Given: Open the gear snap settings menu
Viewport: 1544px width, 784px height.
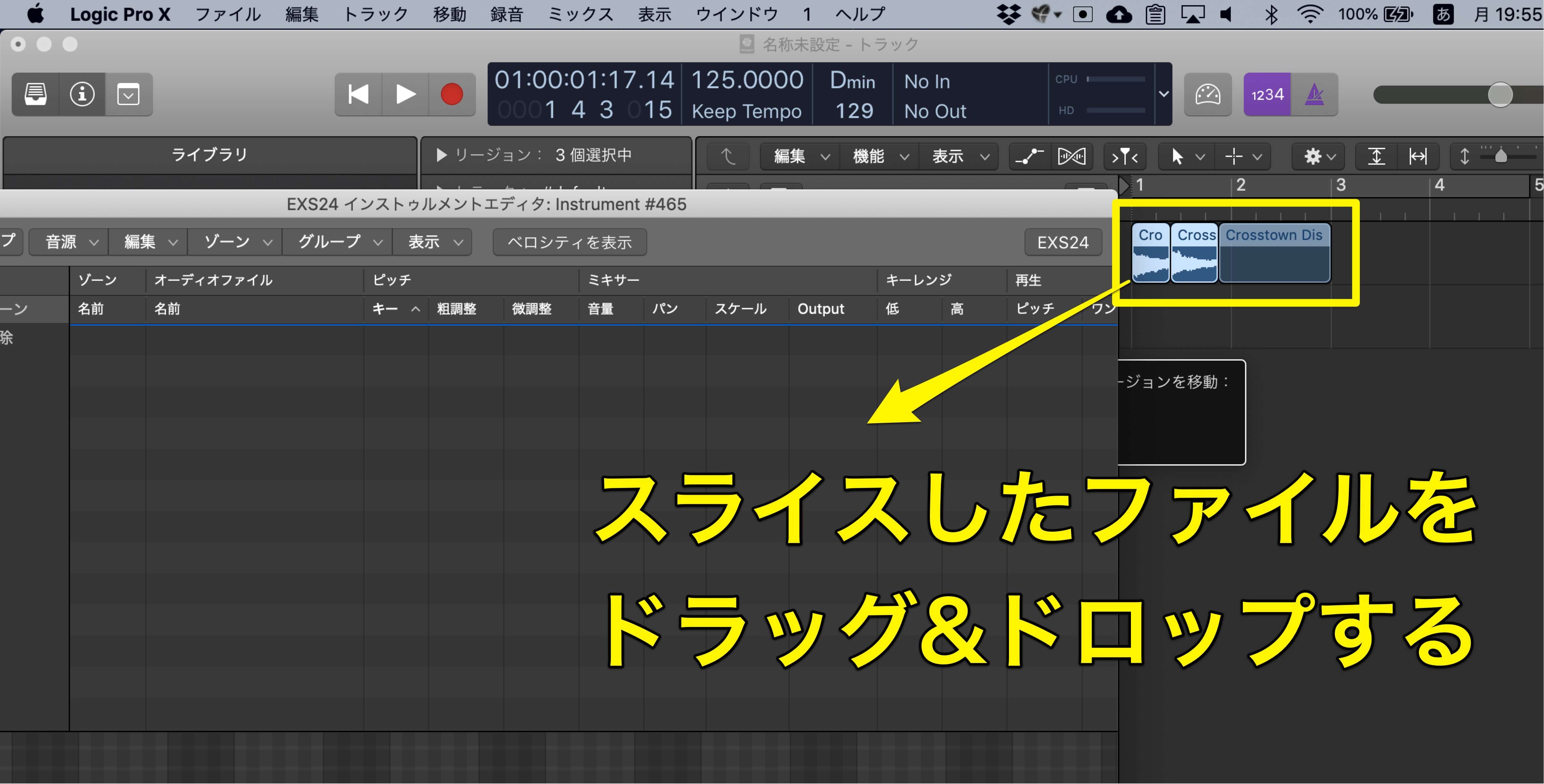Looking at the screenshot, I should coord(1319,156).
